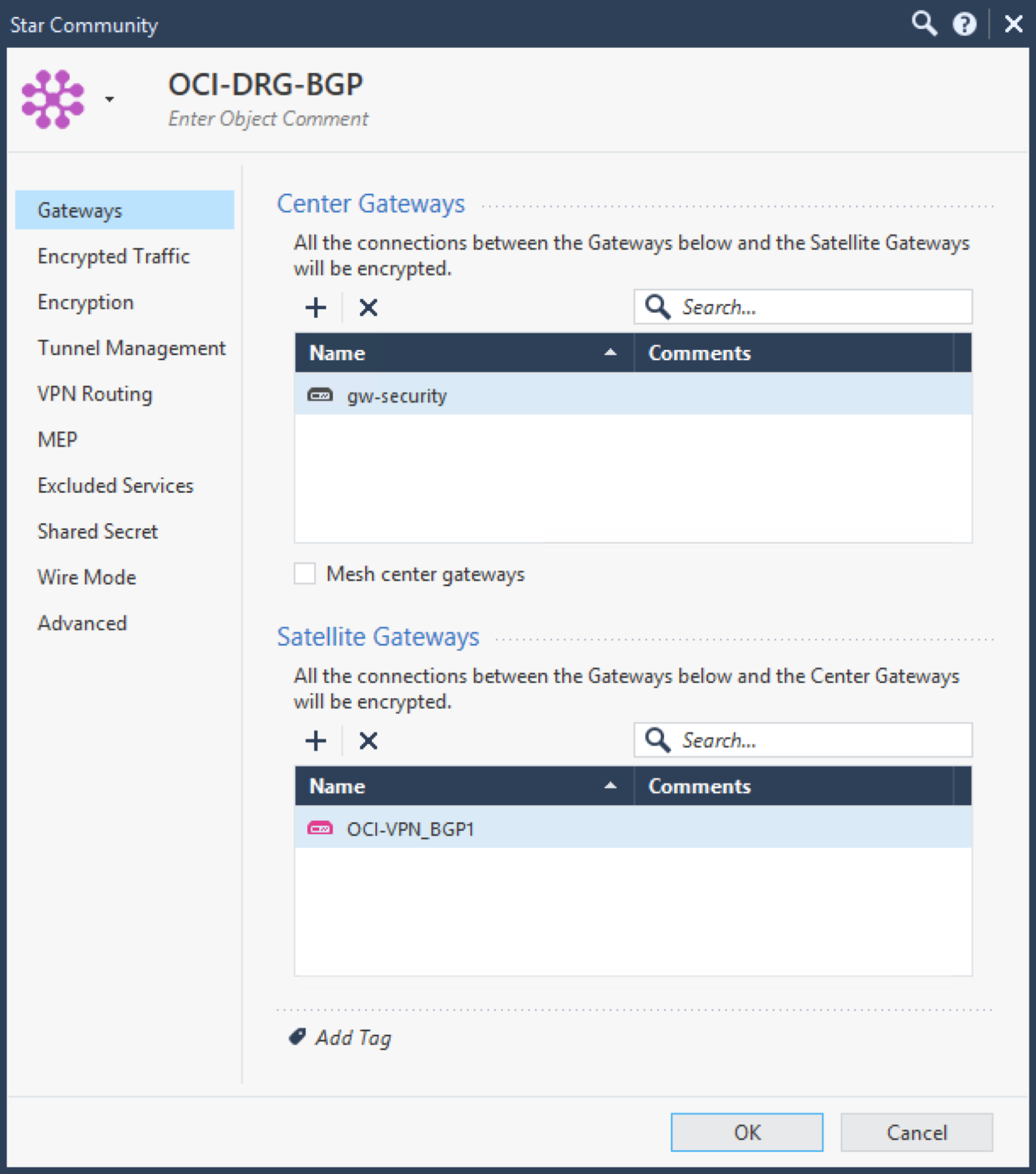Open the Tunnel Management settings

pyautogui.click(x=131, y=348)
